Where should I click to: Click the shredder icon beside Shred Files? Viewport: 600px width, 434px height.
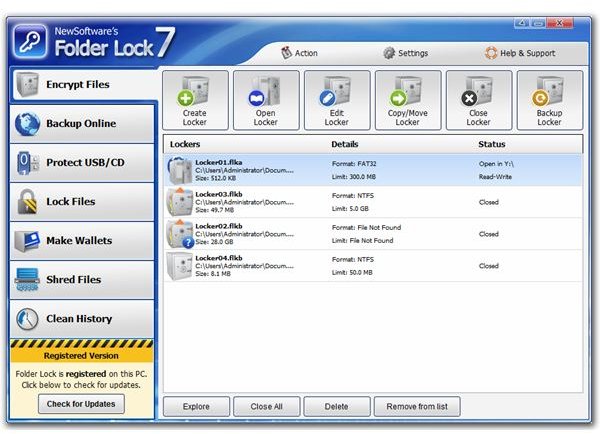(27, 280)
